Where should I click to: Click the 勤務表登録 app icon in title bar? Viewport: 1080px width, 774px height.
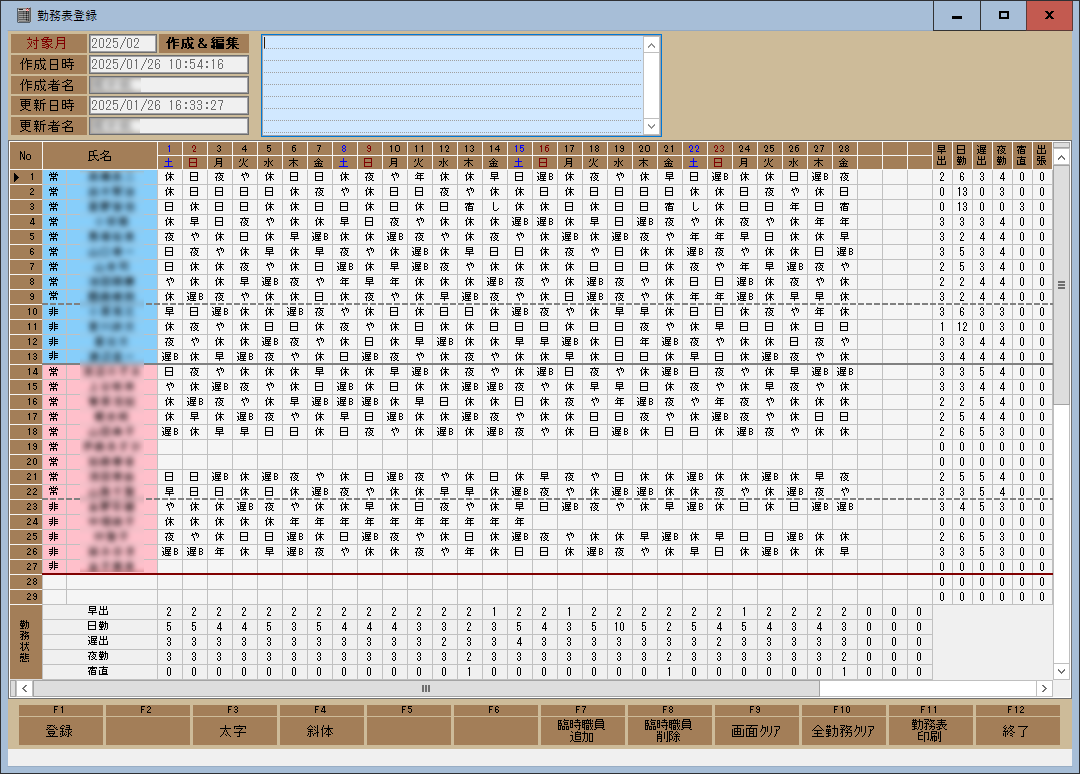pyautogui.click(x=24, y=16)
